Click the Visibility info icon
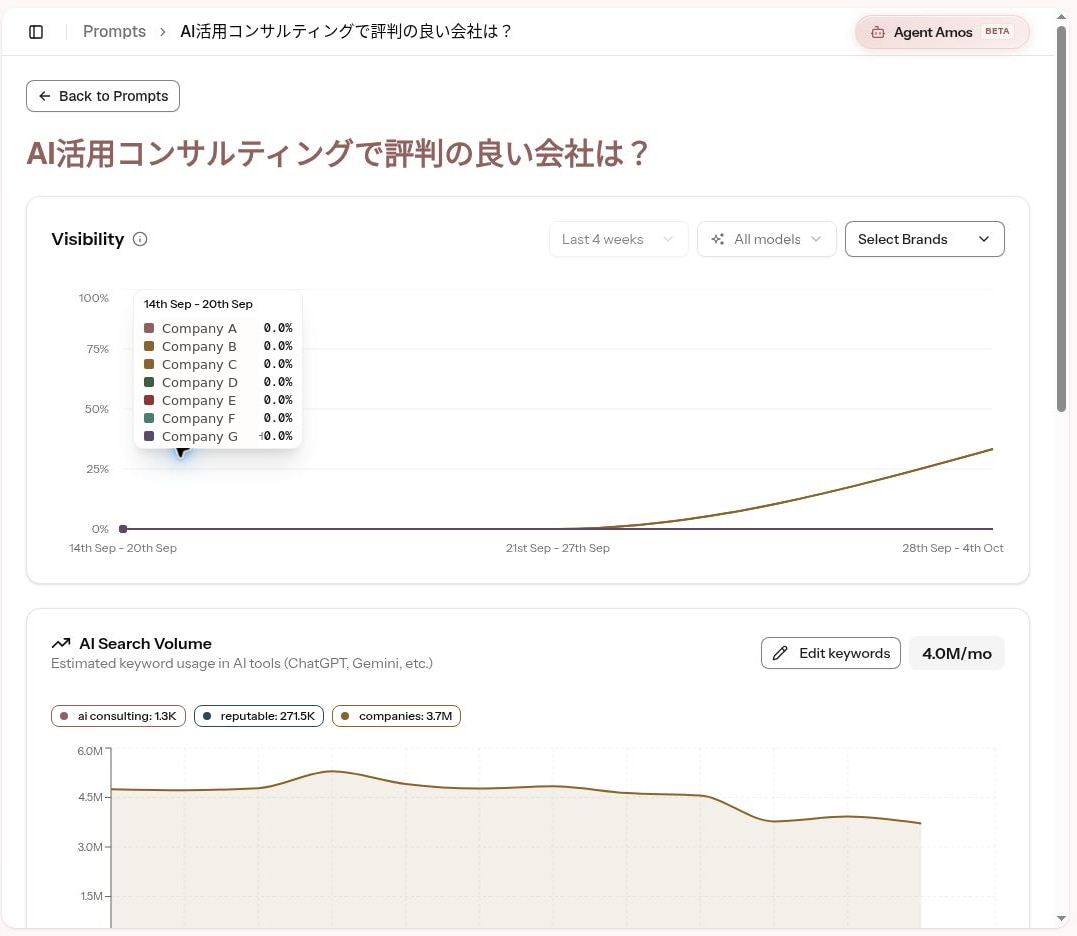Image resolution: width=1077 pixels, height=936 pixels. click(x=140, y=239)
